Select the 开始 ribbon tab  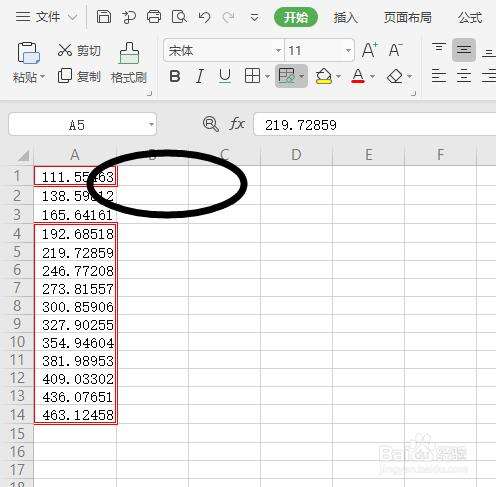pos(296,17)
